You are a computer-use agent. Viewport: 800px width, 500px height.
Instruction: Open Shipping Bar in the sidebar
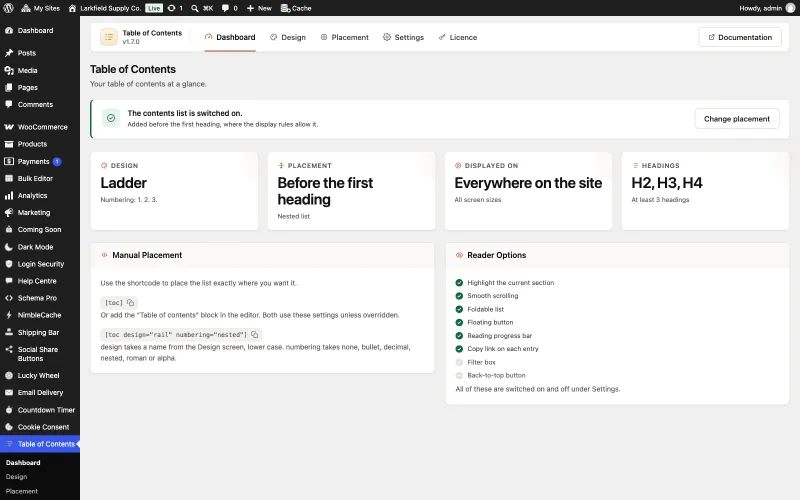tap(40, 333)
